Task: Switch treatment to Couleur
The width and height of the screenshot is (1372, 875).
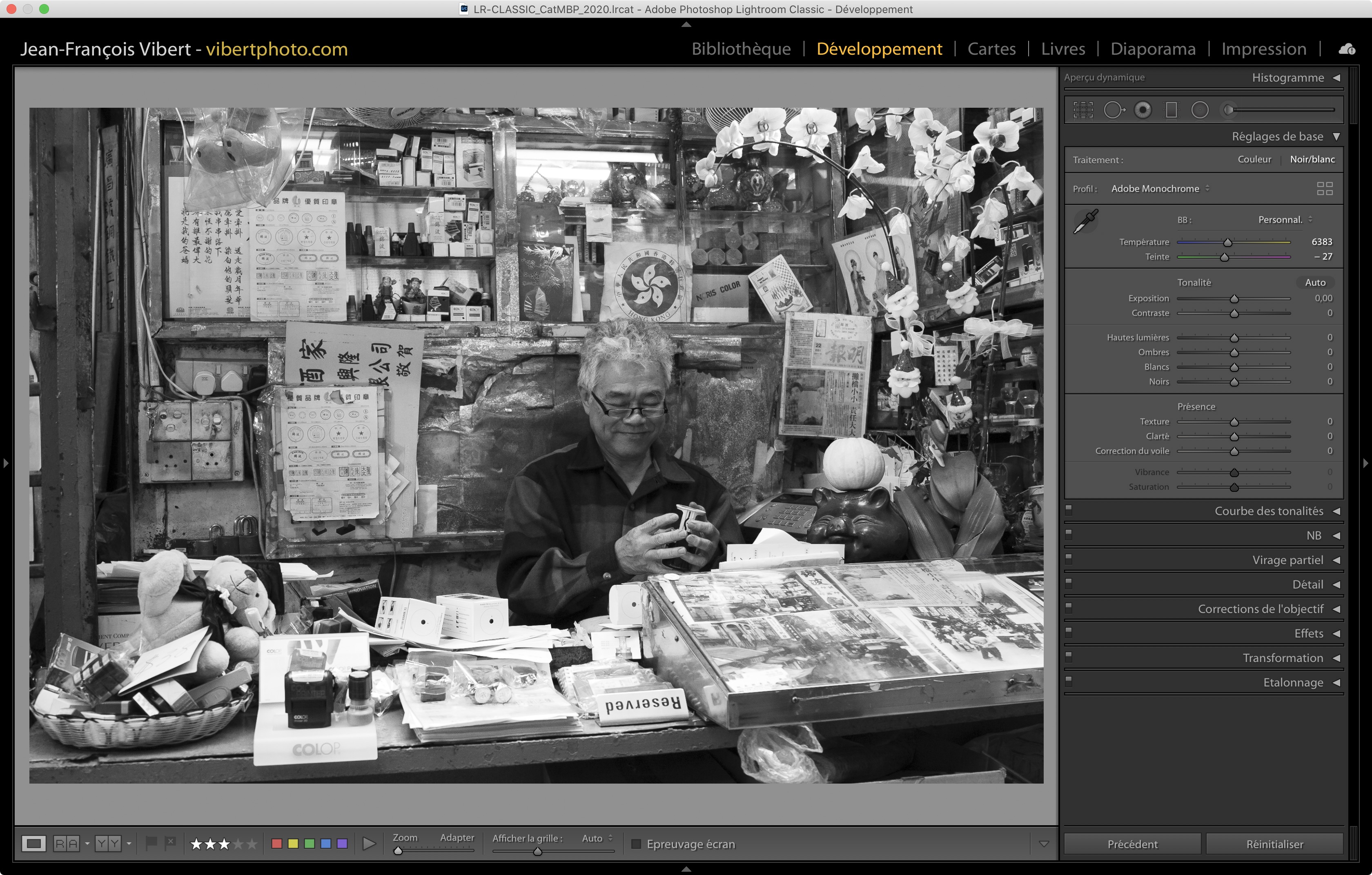Action: (1254, 160)
